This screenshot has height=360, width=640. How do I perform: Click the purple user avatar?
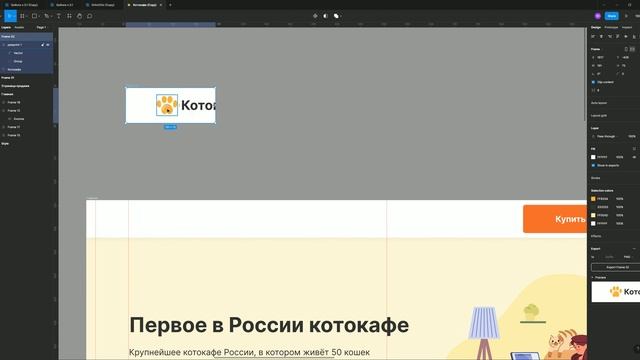point(598,16)
